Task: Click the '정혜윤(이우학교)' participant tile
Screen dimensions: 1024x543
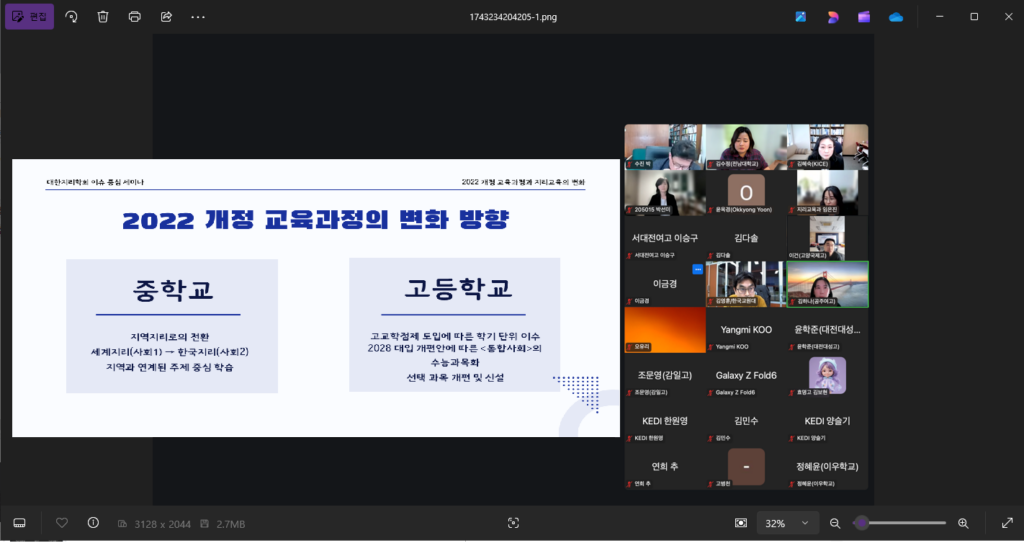Action: point(827,467)
